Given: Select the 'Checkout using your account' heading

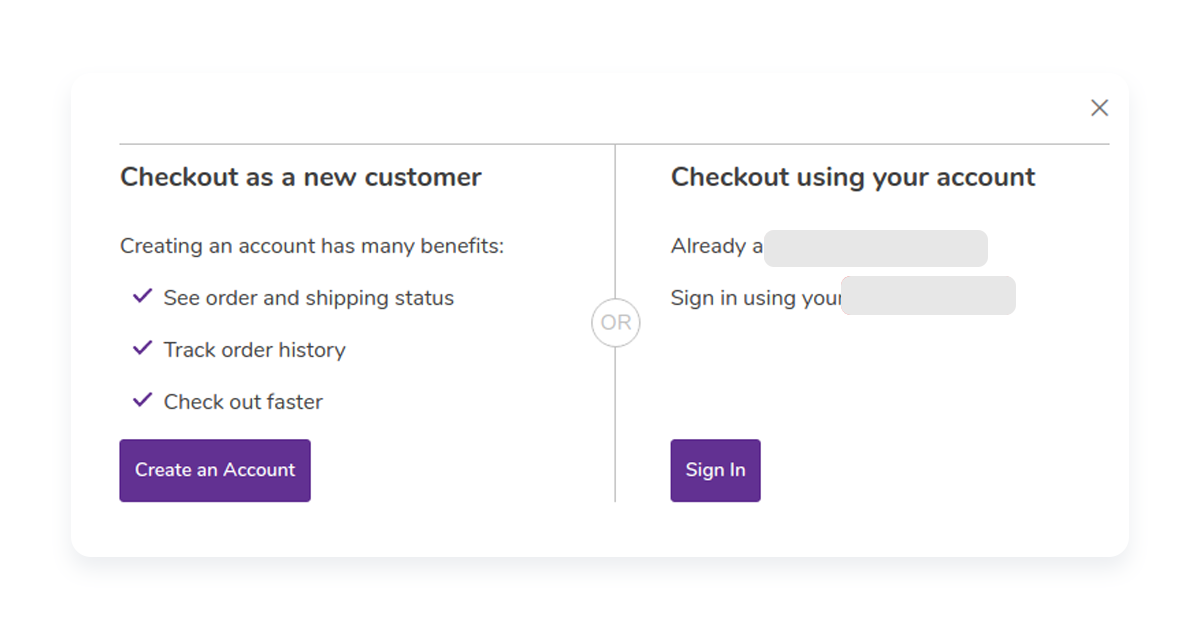Looking at the screenshot, I should 853,178.
